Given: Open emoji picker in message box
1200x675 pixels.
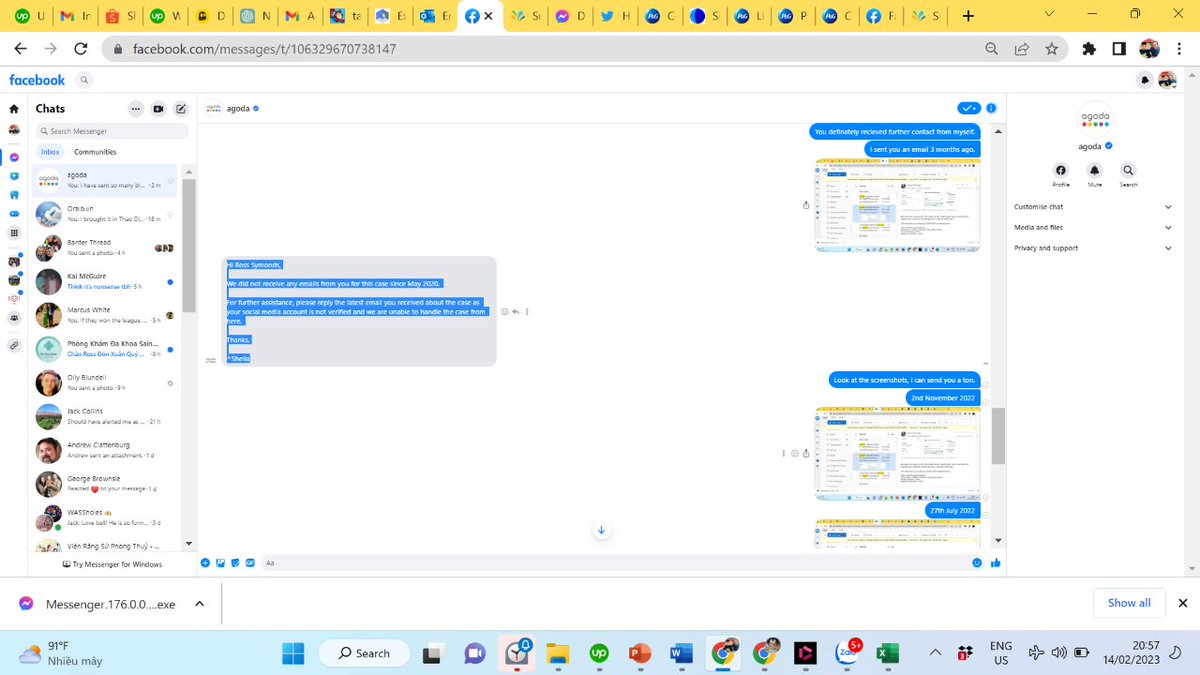Looking at the screenshot, I should click(977, 563).
